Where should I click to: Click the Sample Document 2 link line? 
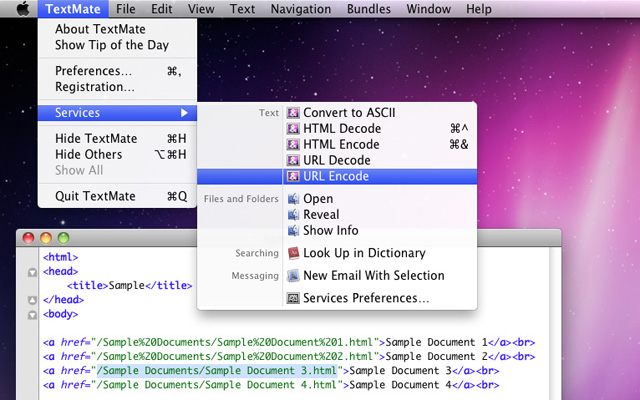click(289, 356)
